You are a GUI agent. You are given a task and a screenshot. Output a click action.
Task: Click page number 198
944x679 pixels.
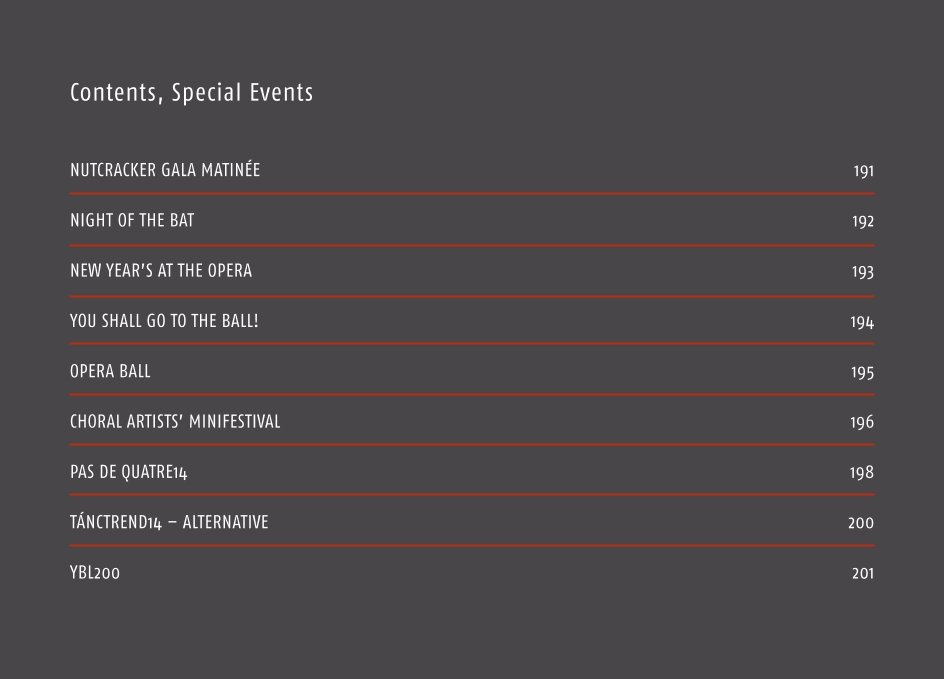(x=862, y=473)
